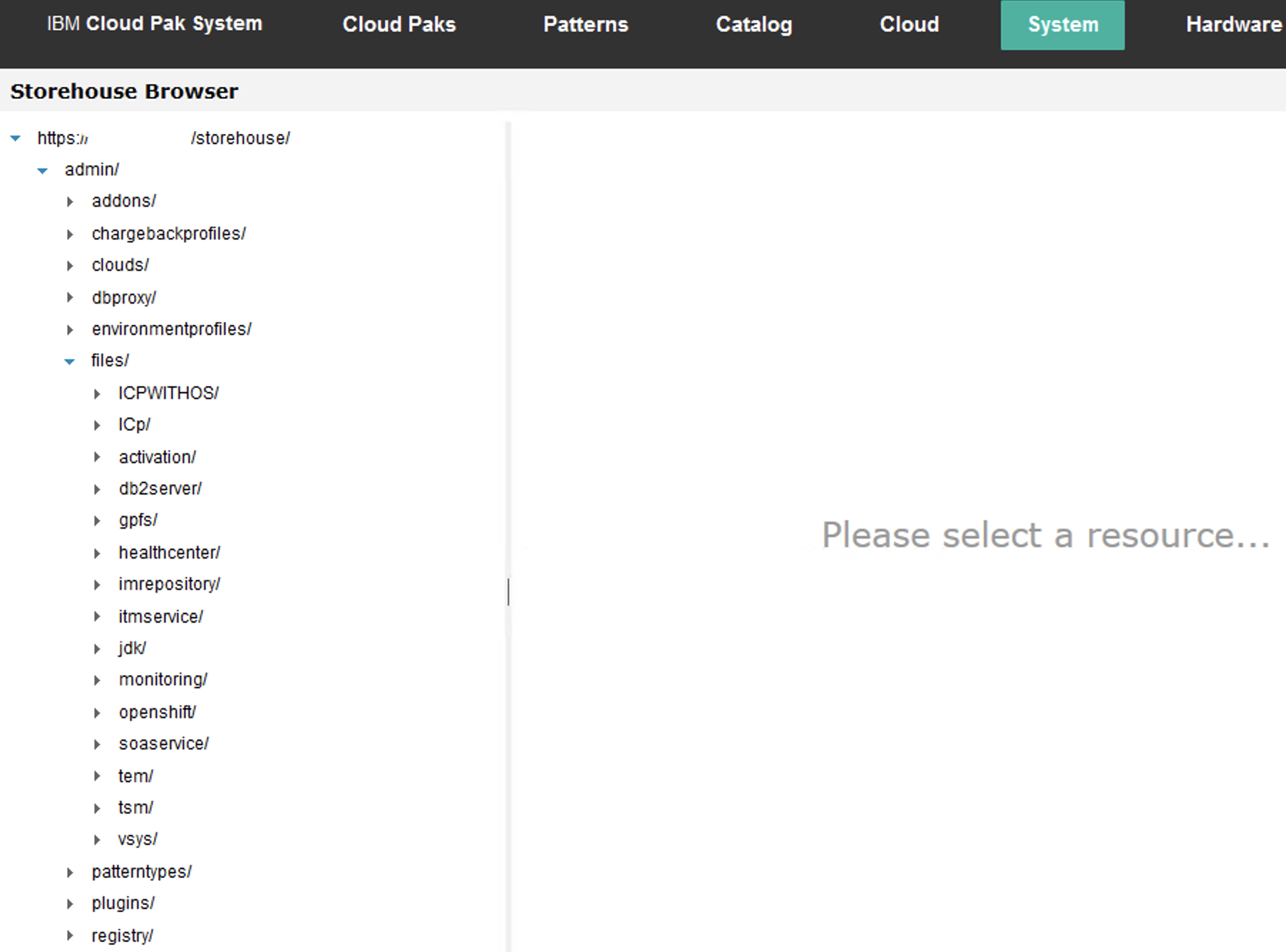Open the Cloud menu

coord(910,24)
